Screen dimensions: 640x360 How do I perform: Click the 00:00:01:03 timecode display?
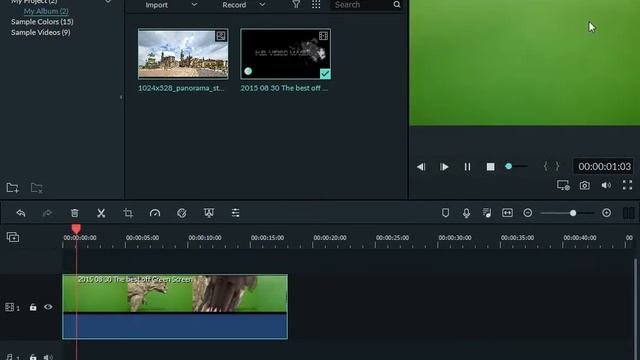pos(604,167)
